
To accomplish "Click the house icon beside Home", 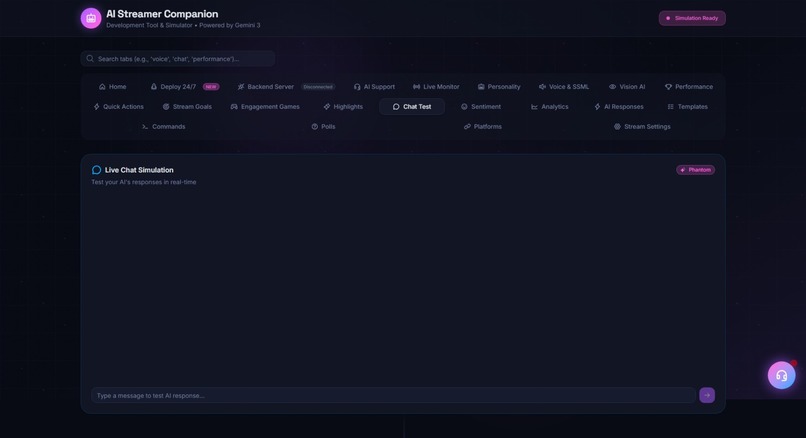I will [102, 87].
